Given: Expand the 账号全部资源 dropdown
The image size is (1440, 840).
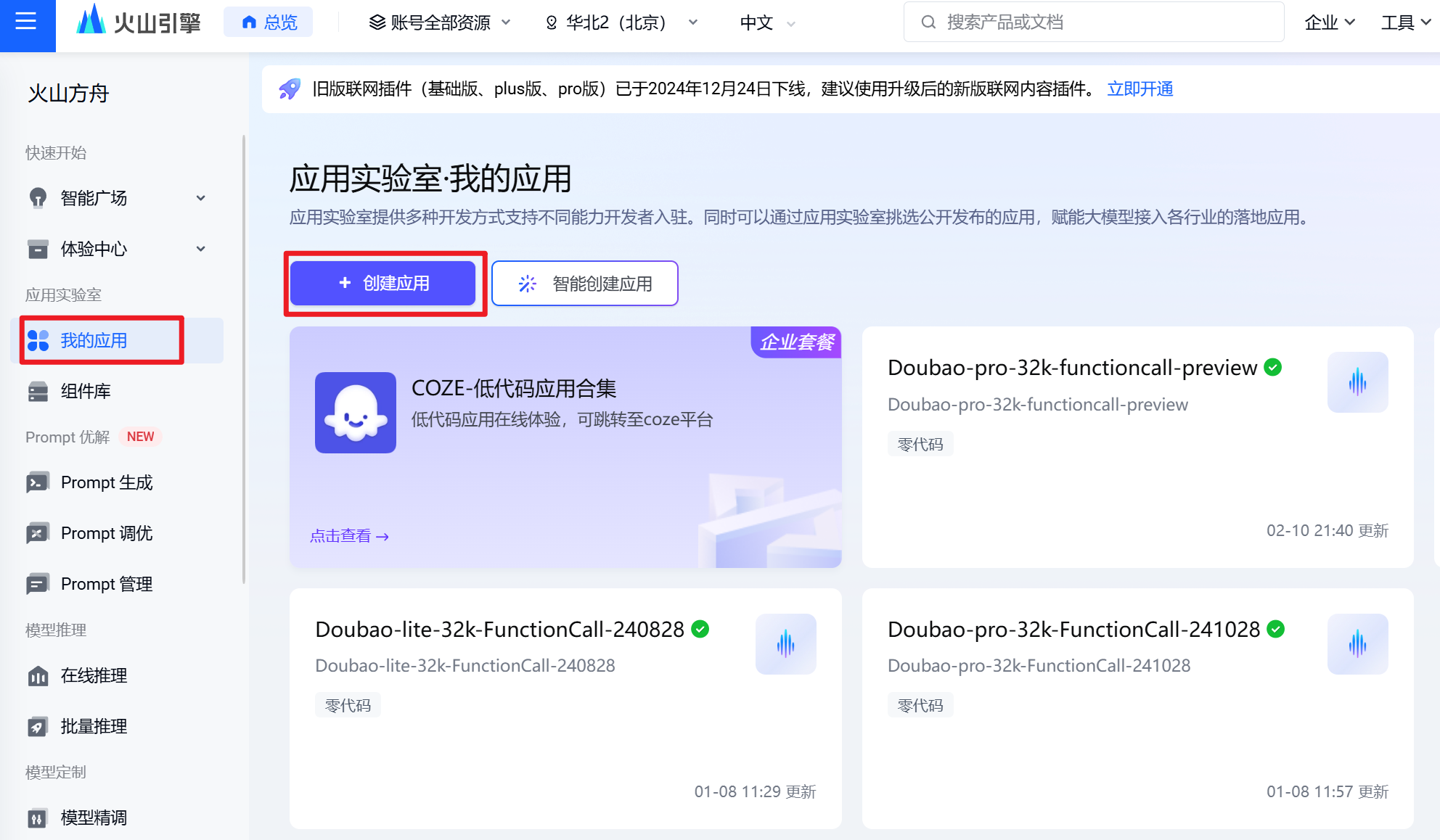Looking at the screenshot, I should pos(440,22).
